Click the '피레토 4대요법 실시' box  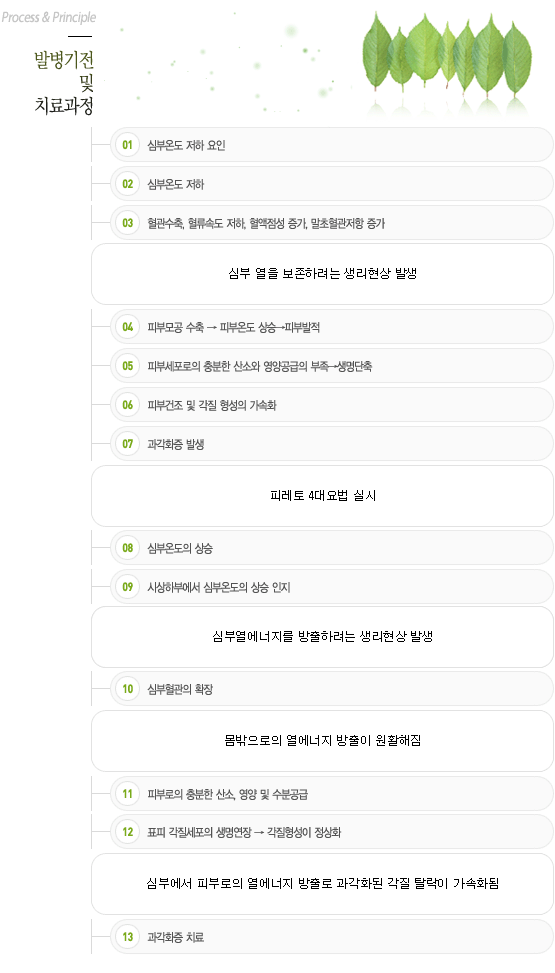(322, 496)
